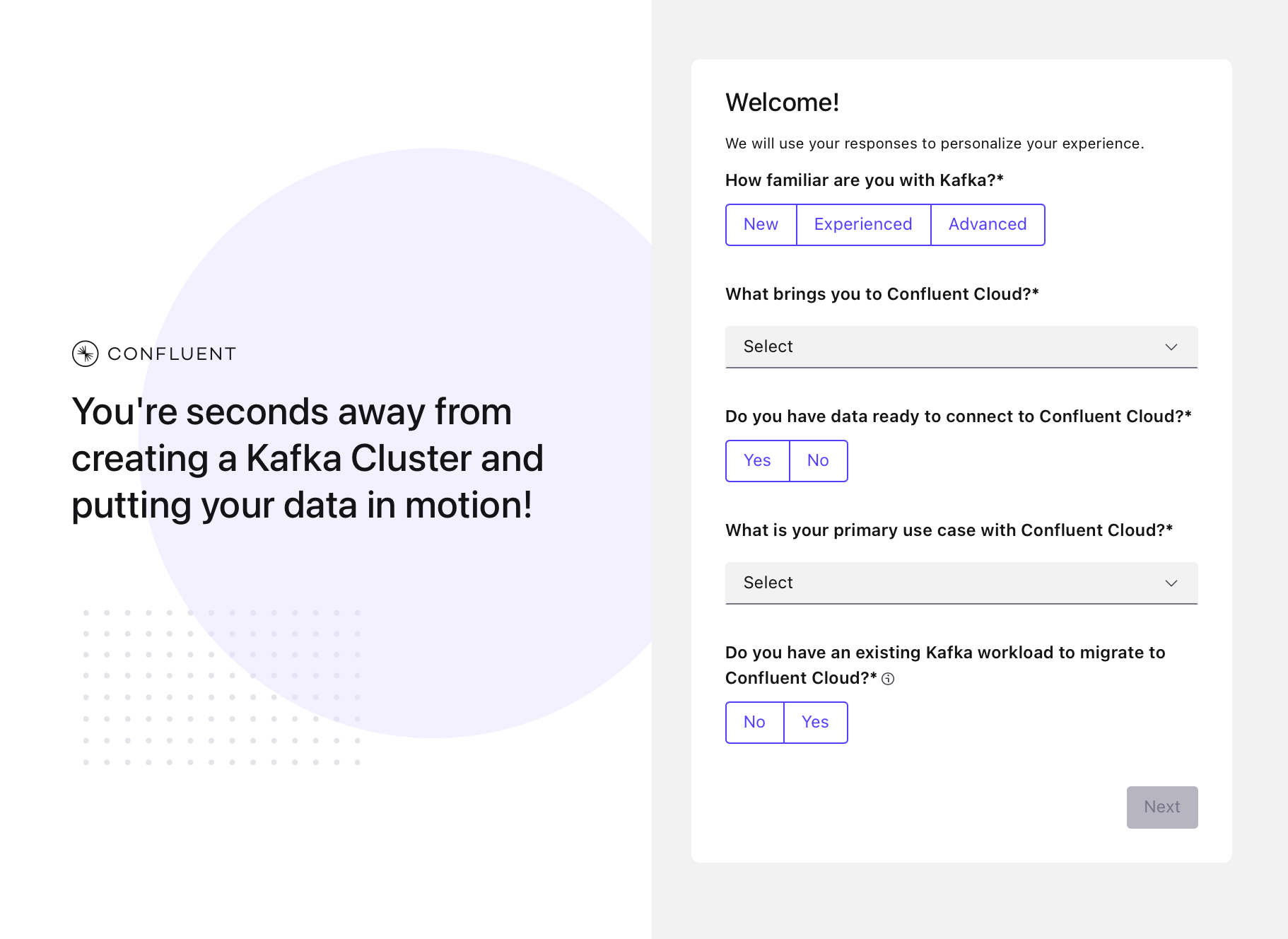Select New for Kafka familiarity

[761, 225]
